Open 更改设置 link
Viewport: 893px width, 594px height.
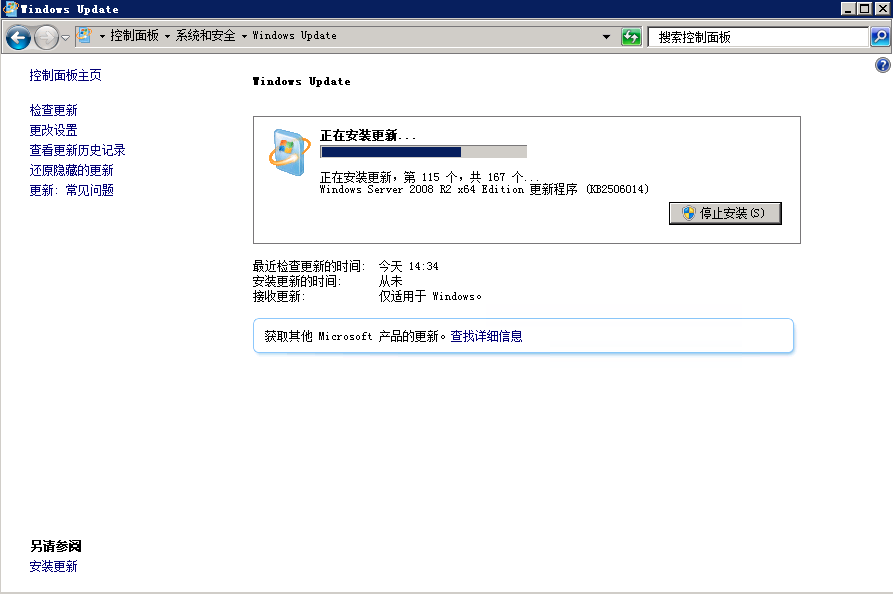(54, 130)
